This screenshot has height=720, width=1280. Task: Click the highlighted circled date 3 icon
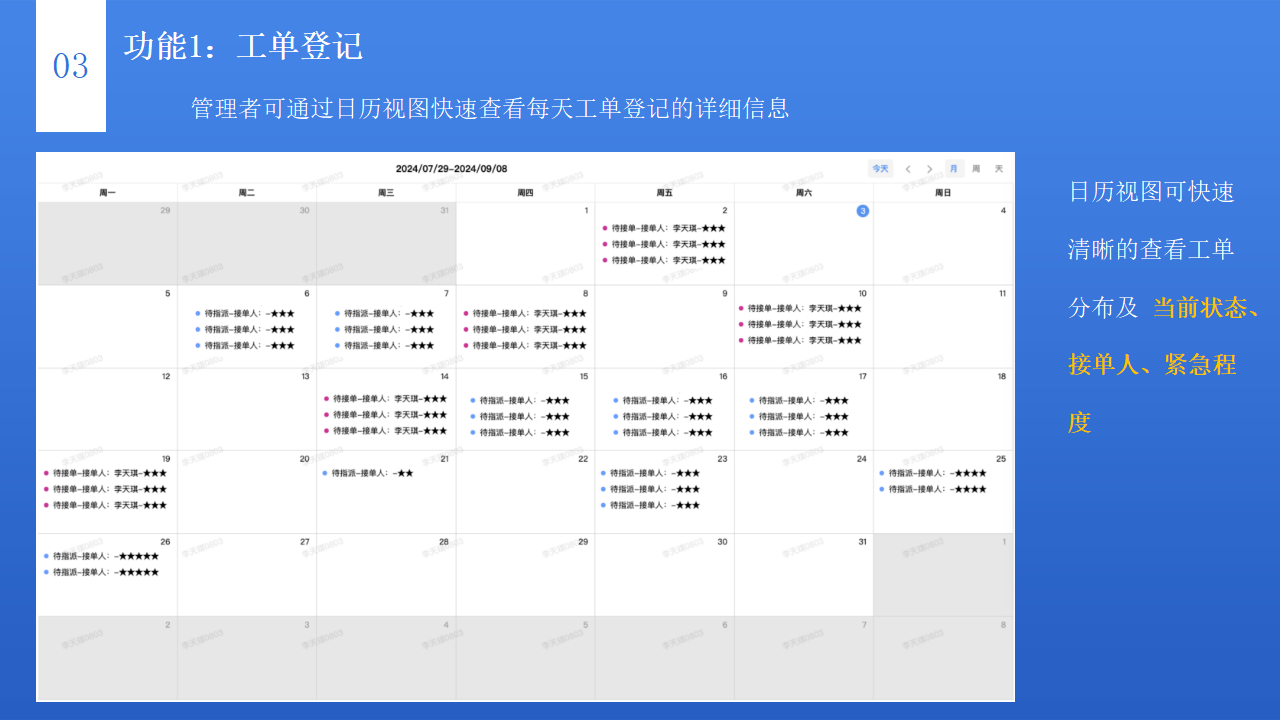tap(862, 211)
